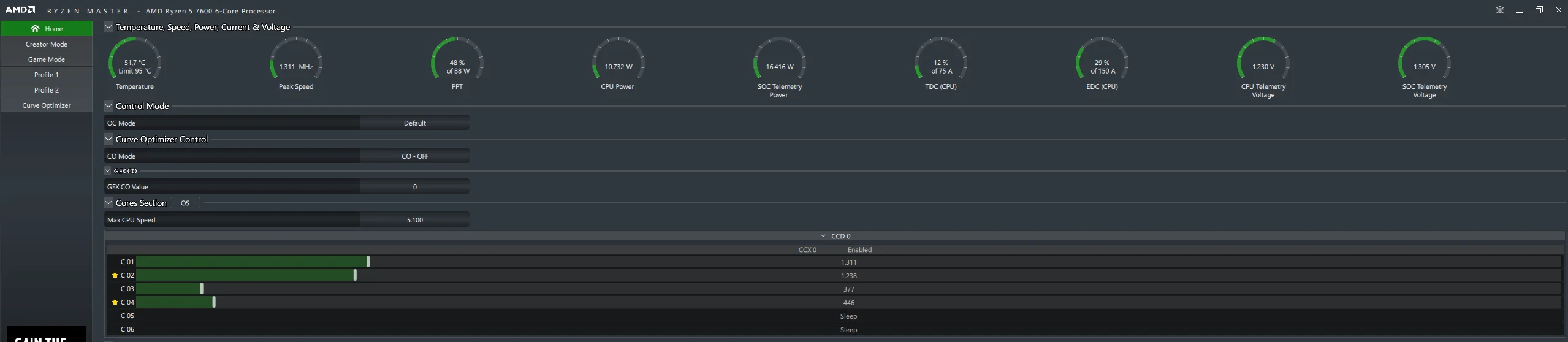The image size is (1568, 342).
Task: Collapse the GFX CO section
Action: point(108,171)
